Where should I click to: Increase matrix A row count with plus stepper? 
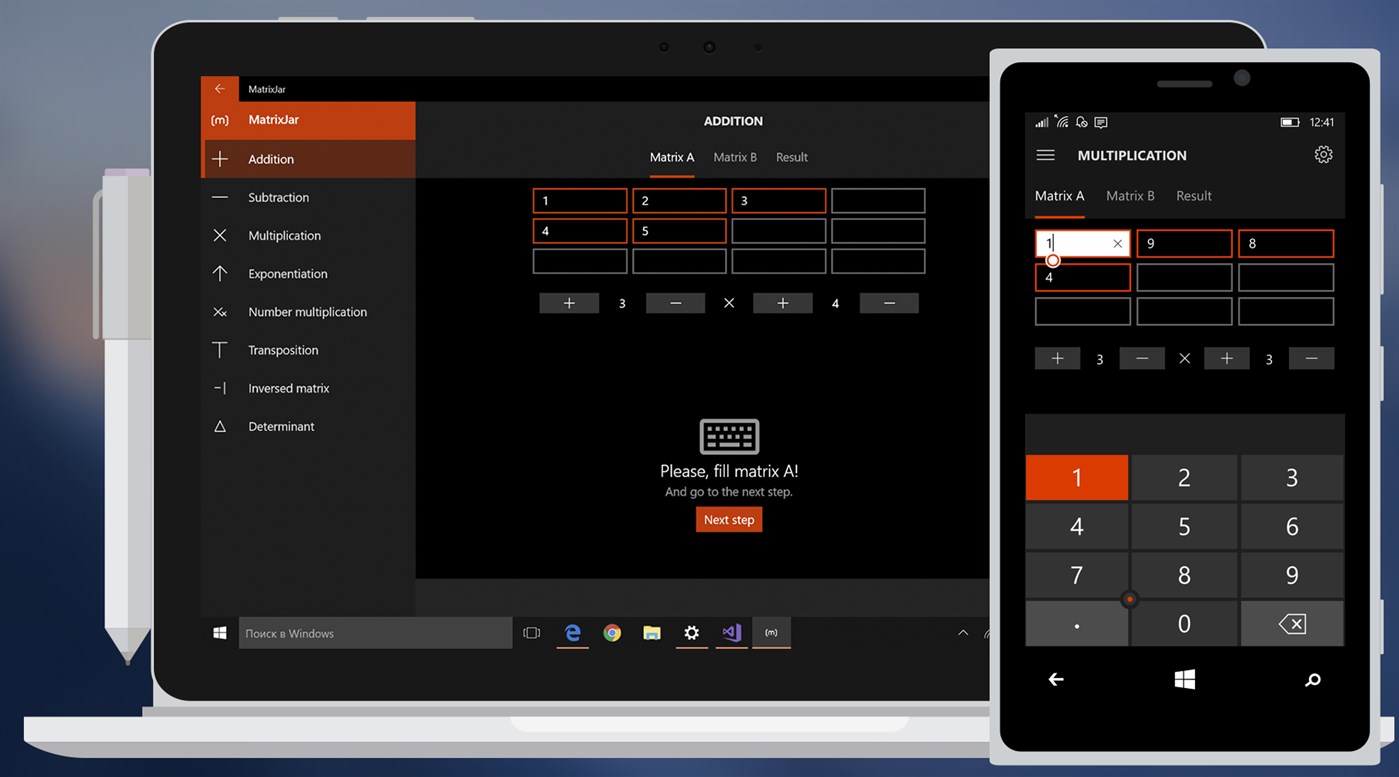(x=568, y=303)
